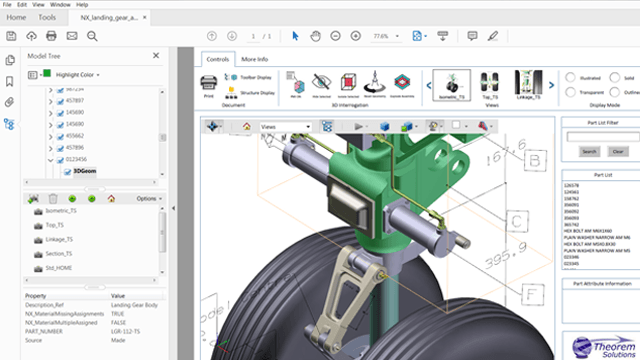This screenshot has height=360, width=640.
Task: Click the delete view trash icon
Action: 53,198
